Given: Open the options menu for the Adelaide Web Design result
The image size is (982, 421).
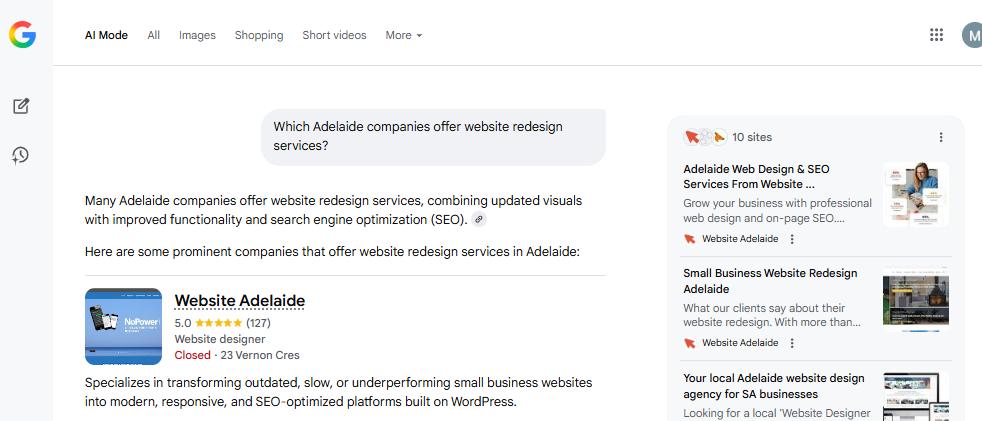Looking at the screenshot, I should (x=792, y=239).
